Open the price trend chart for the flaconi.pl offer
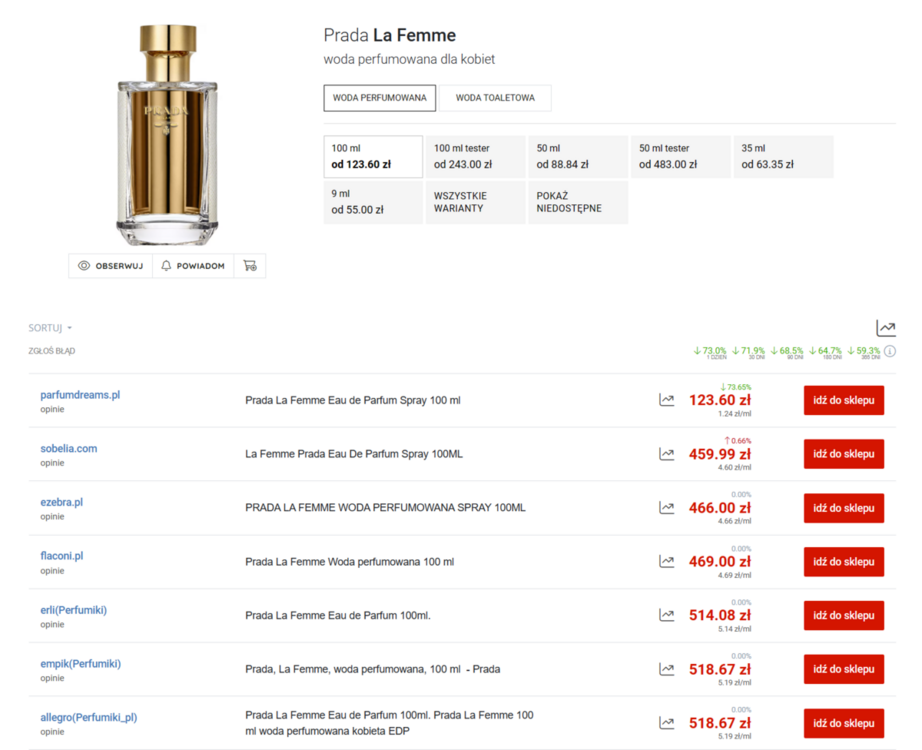 [666, 562]
